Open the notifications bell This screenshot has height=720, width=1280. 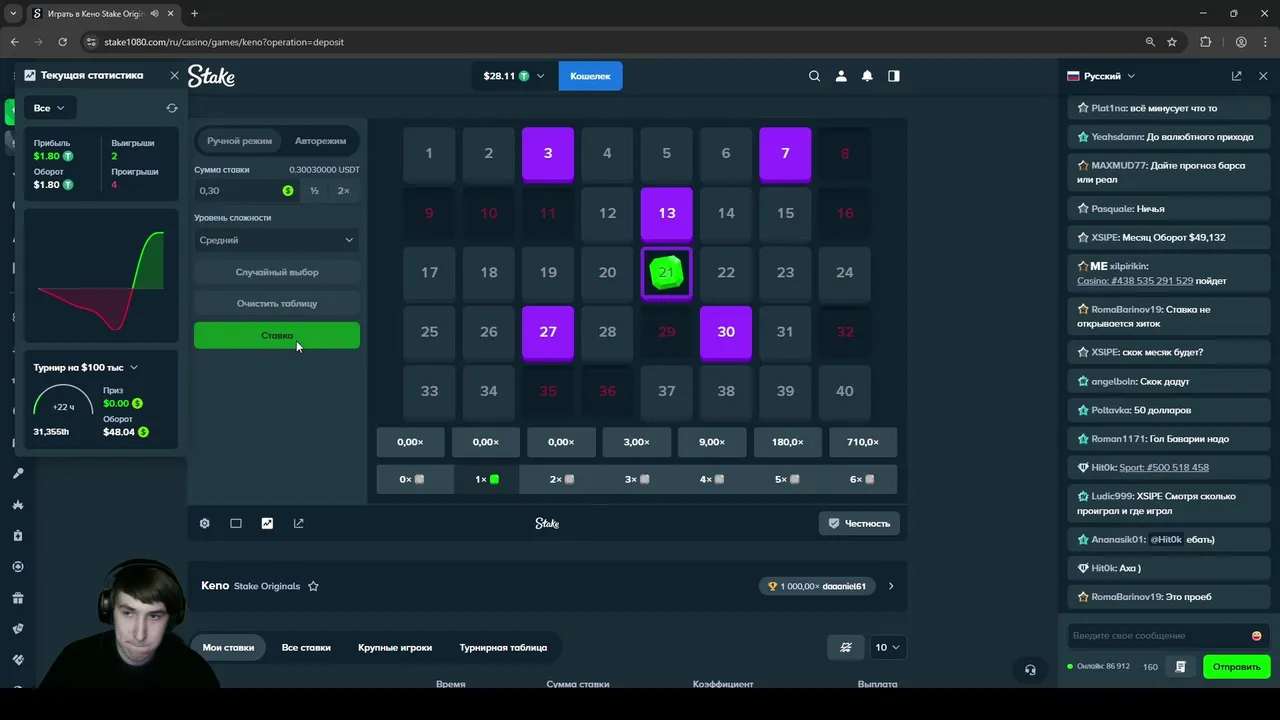click(x=867, y=76)
